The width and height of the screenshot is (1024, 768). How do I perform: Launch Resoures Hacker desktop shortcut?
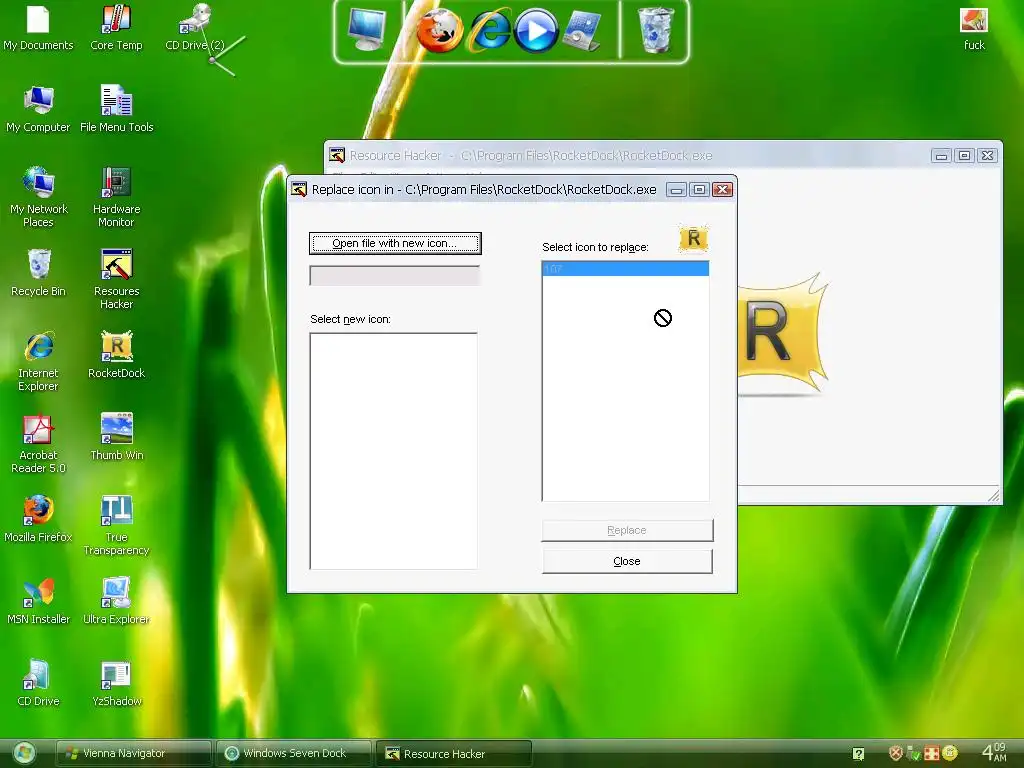click(x=116, y=279)
